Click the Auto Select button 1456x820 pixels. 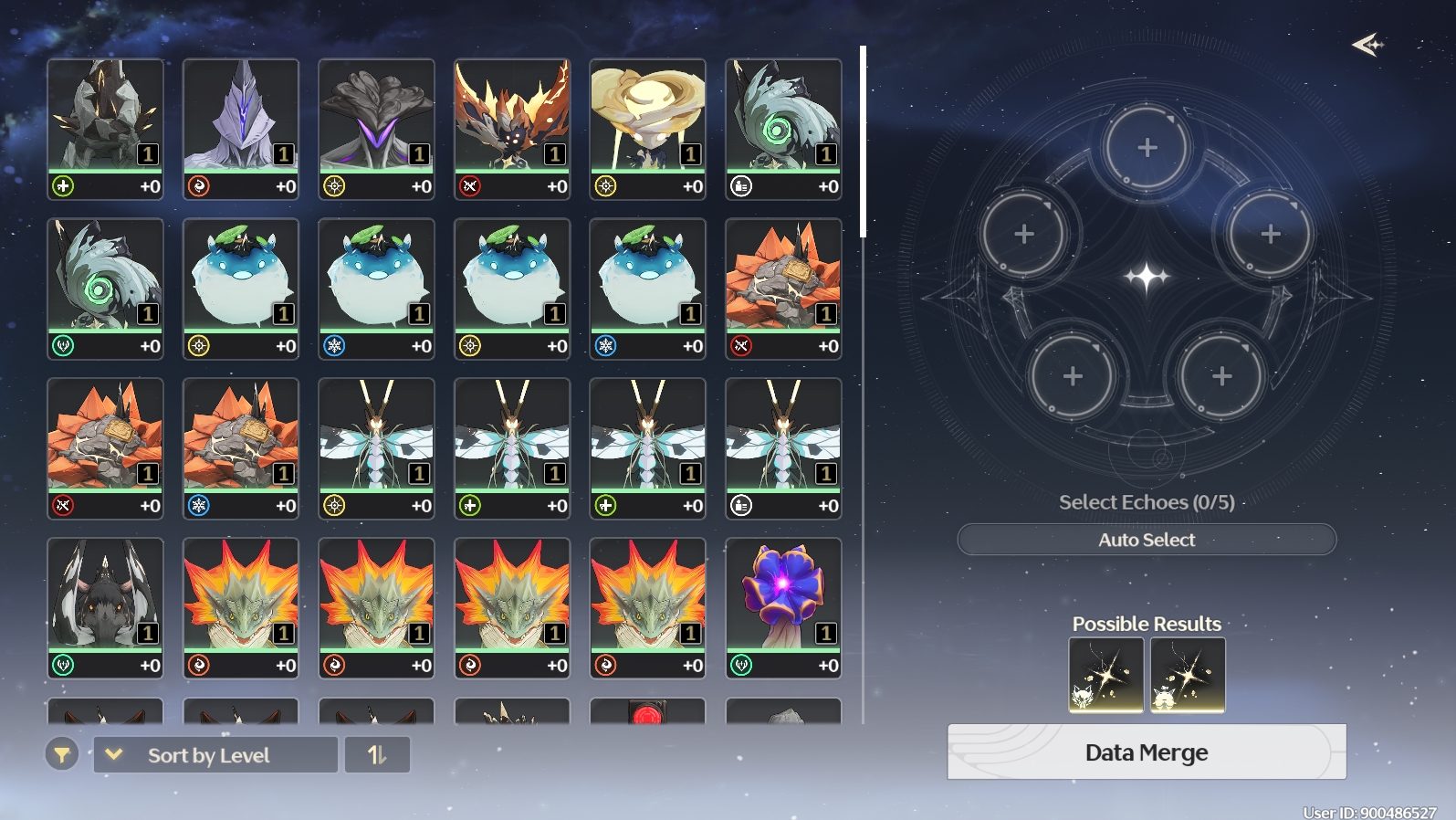coord(1147,540)
